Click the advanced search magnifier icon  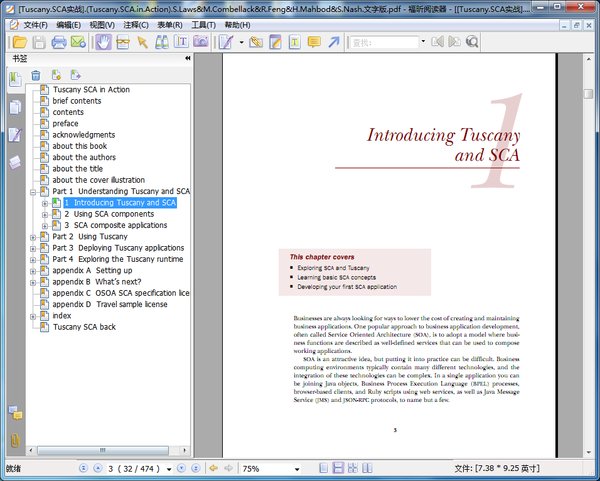click(472, 41)
